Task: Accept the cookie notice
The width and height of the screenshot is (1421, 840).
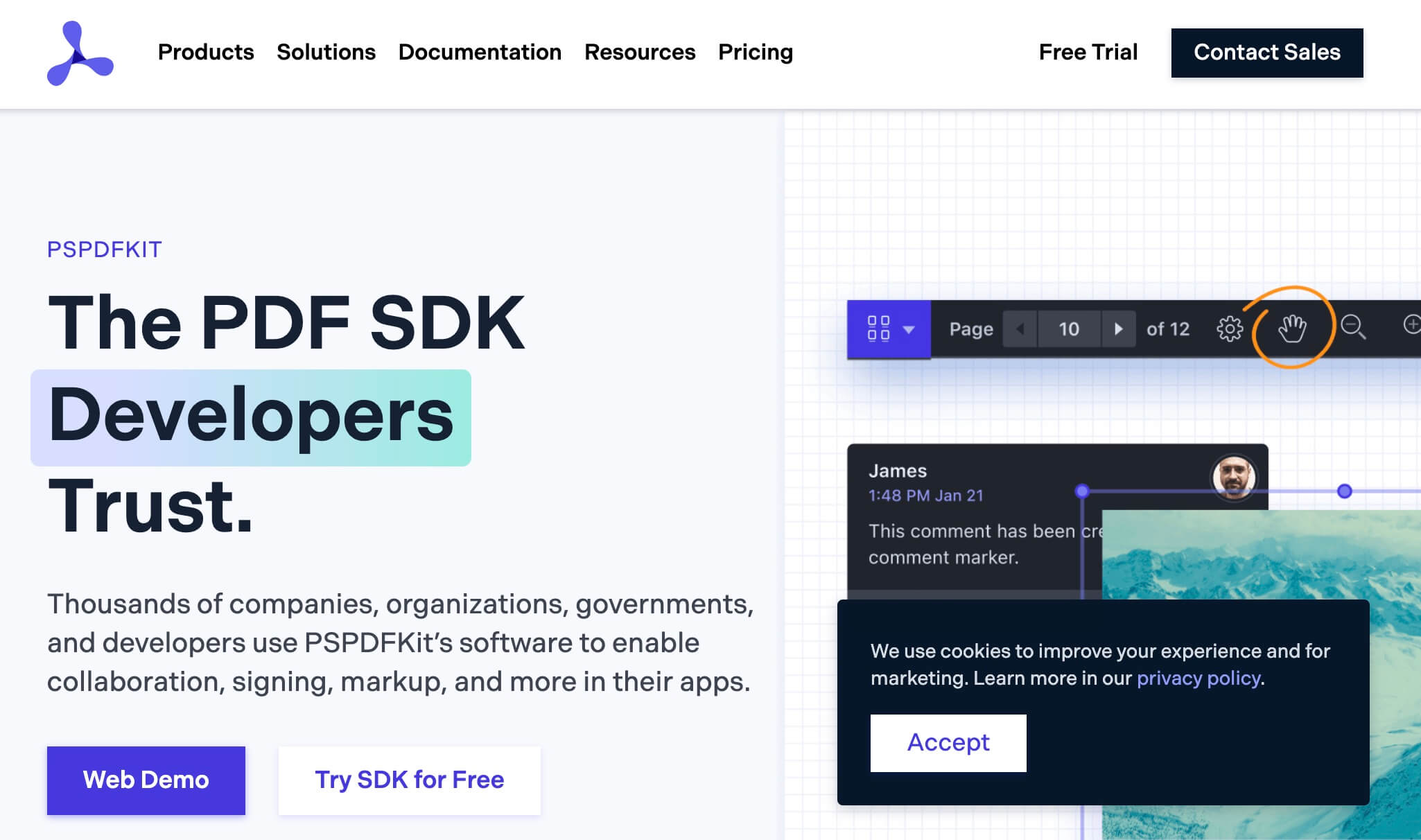Action: [x=948, y=742]
